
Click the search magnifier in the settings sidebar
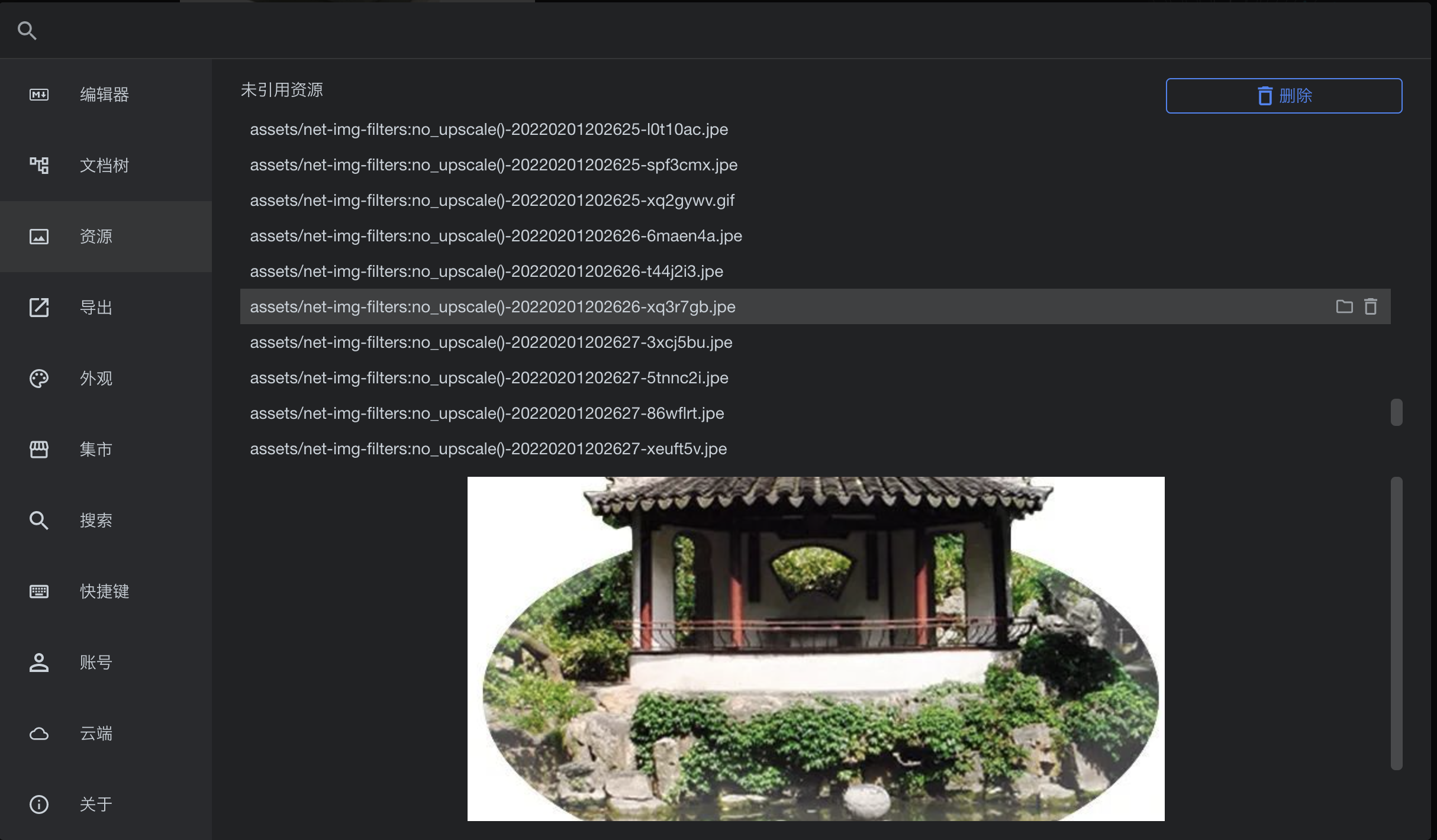pyautogui.click(x=38, y=520)
